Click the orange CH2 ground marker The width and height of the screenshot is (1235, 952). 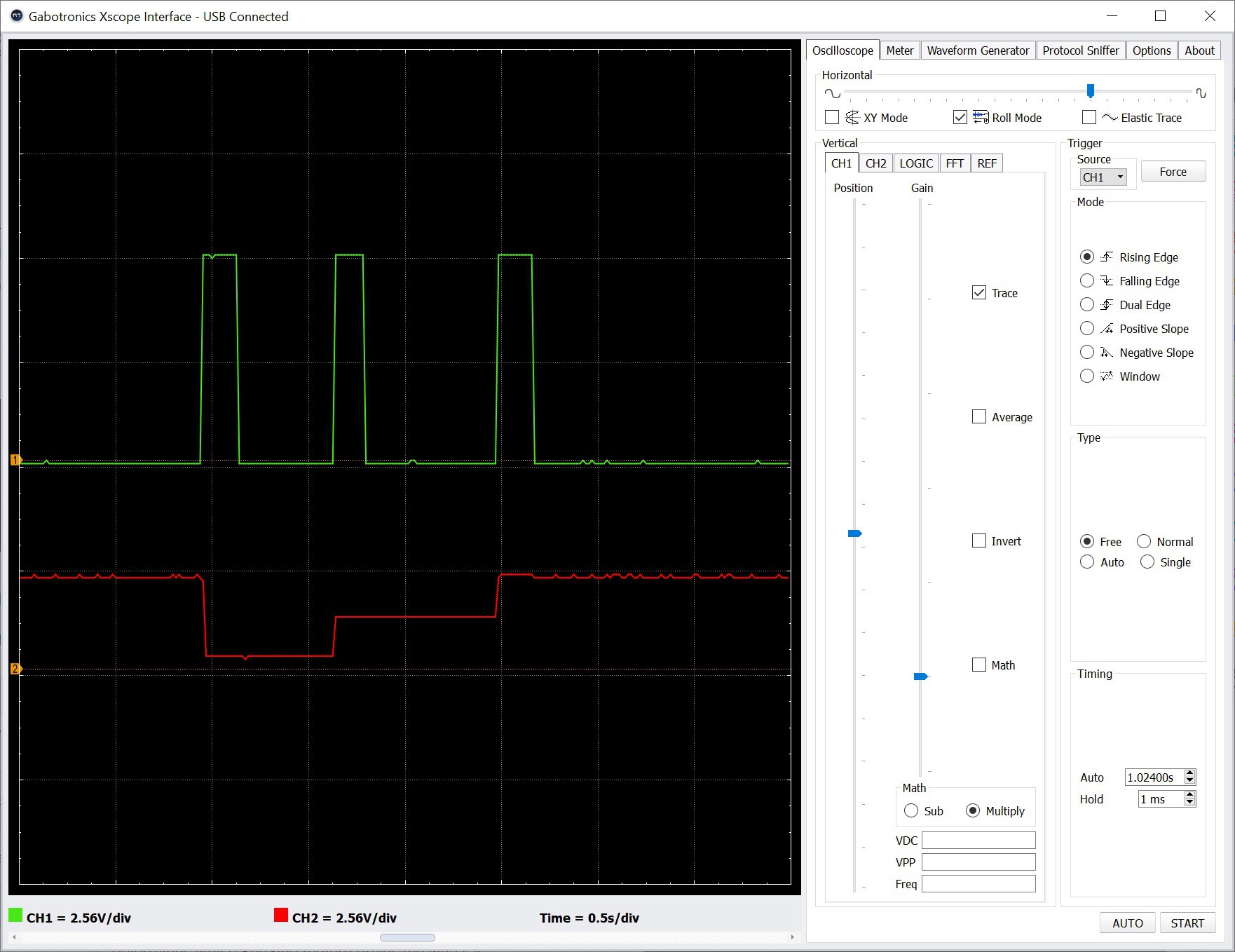[15, 669]
